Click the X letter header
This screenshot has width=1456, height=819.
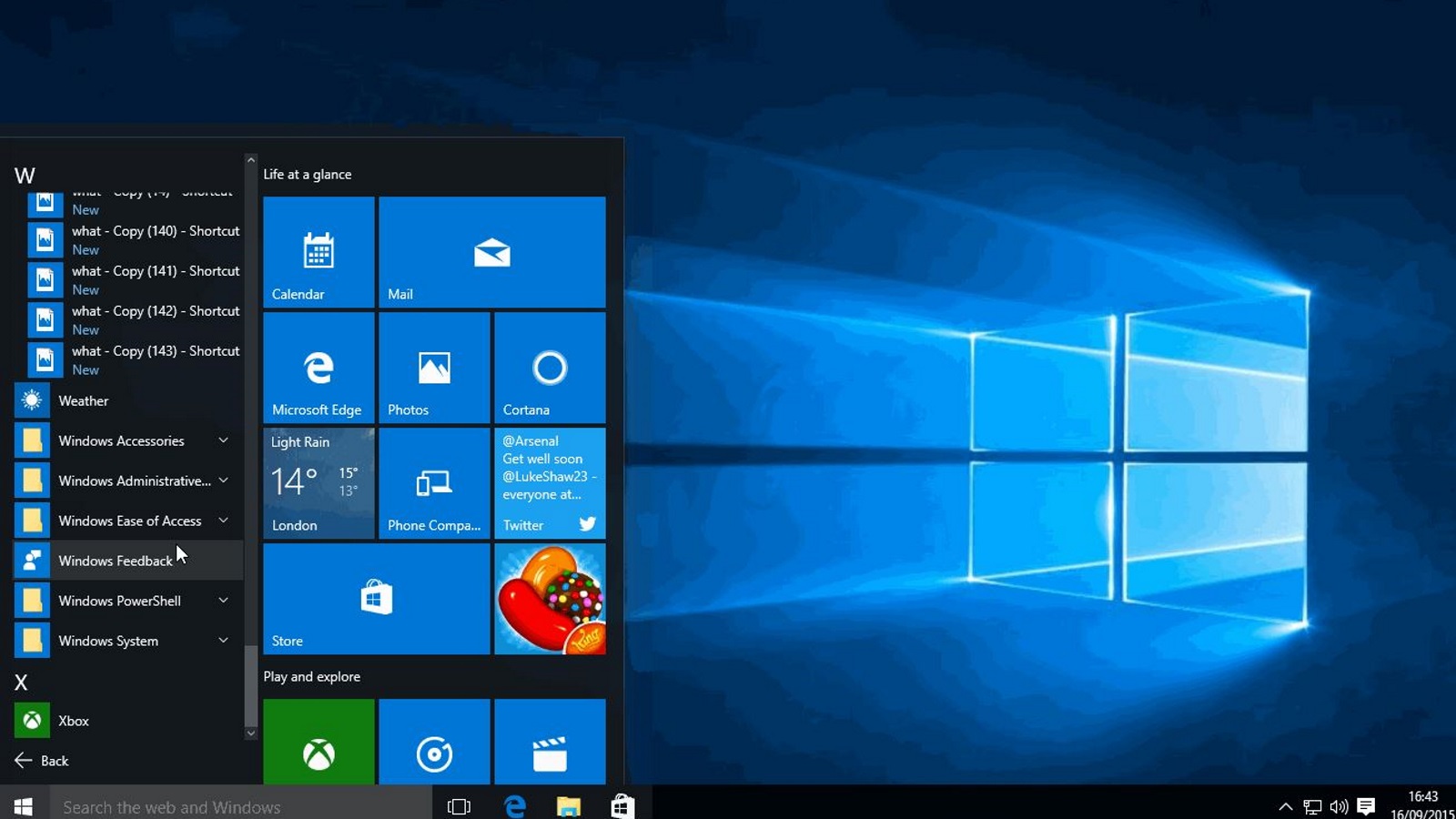pos(21,682)
